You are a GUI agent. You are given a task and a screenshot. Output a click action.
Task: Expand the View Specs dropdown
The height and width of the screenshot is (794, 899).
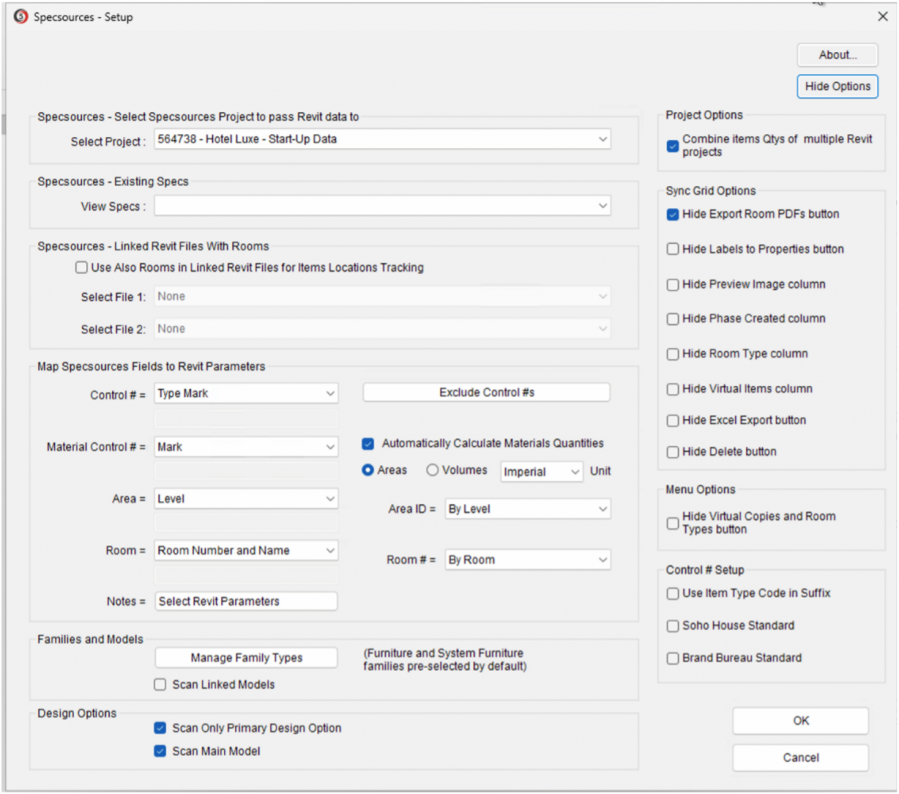pyautogui.click(x=382, y=206)
